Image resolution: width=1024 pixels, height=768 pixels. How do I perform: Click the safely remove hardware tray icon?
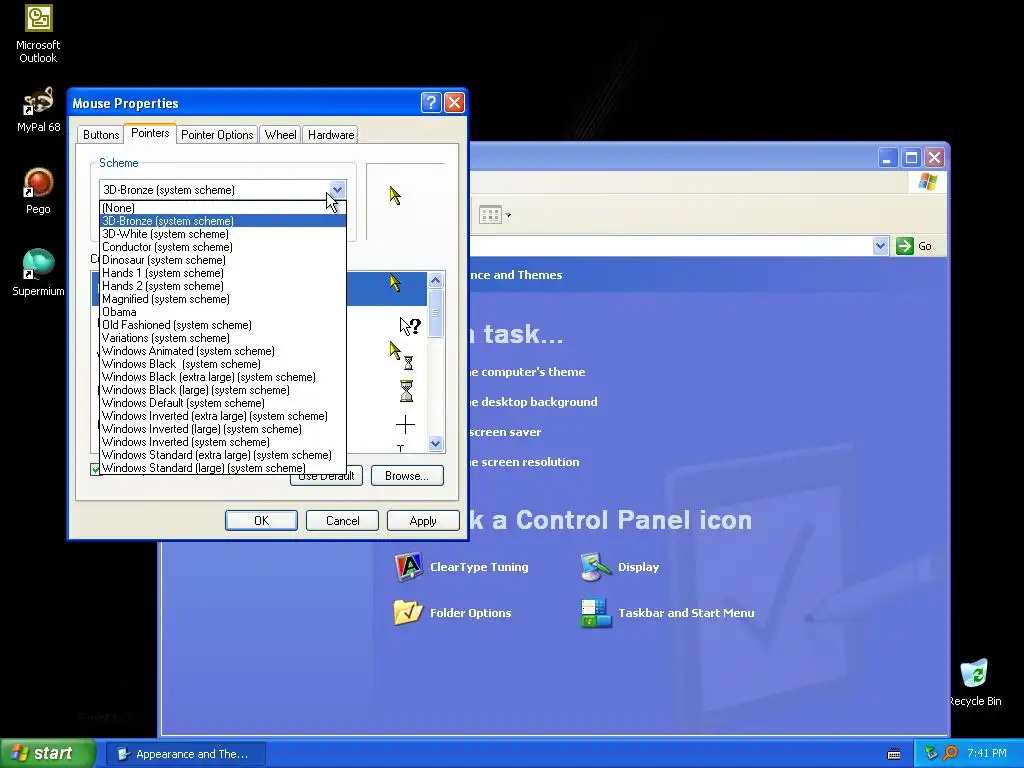click(931, 753)
